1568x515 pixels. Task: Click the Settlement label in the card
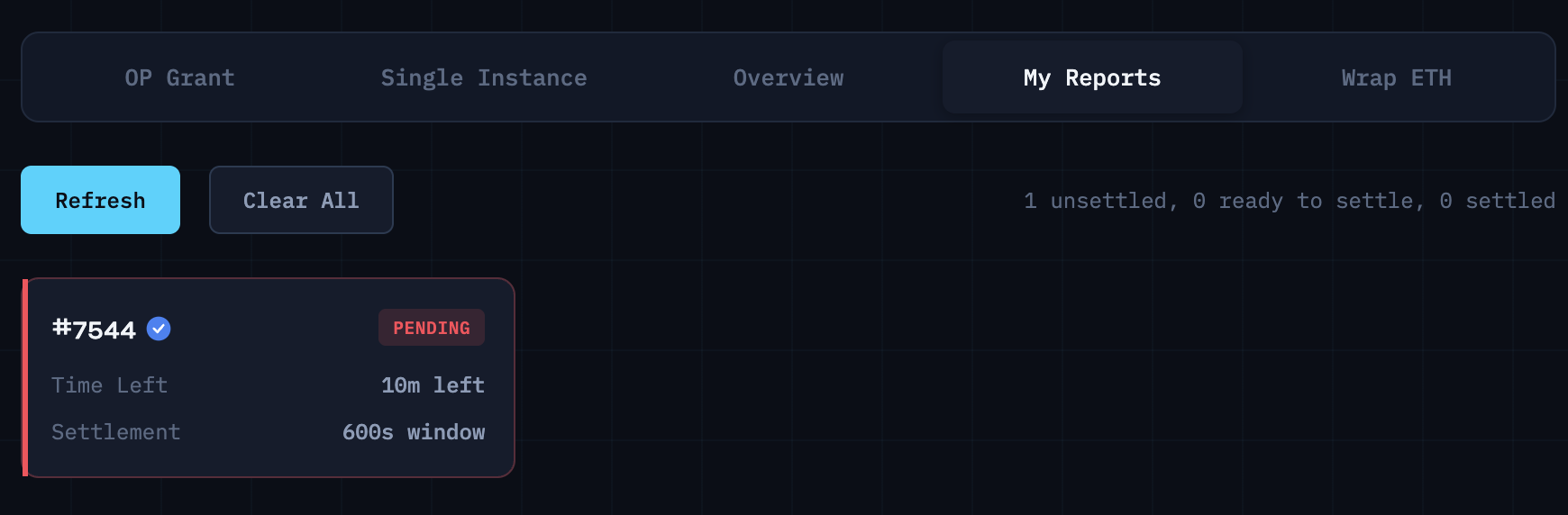coord(115,432)
